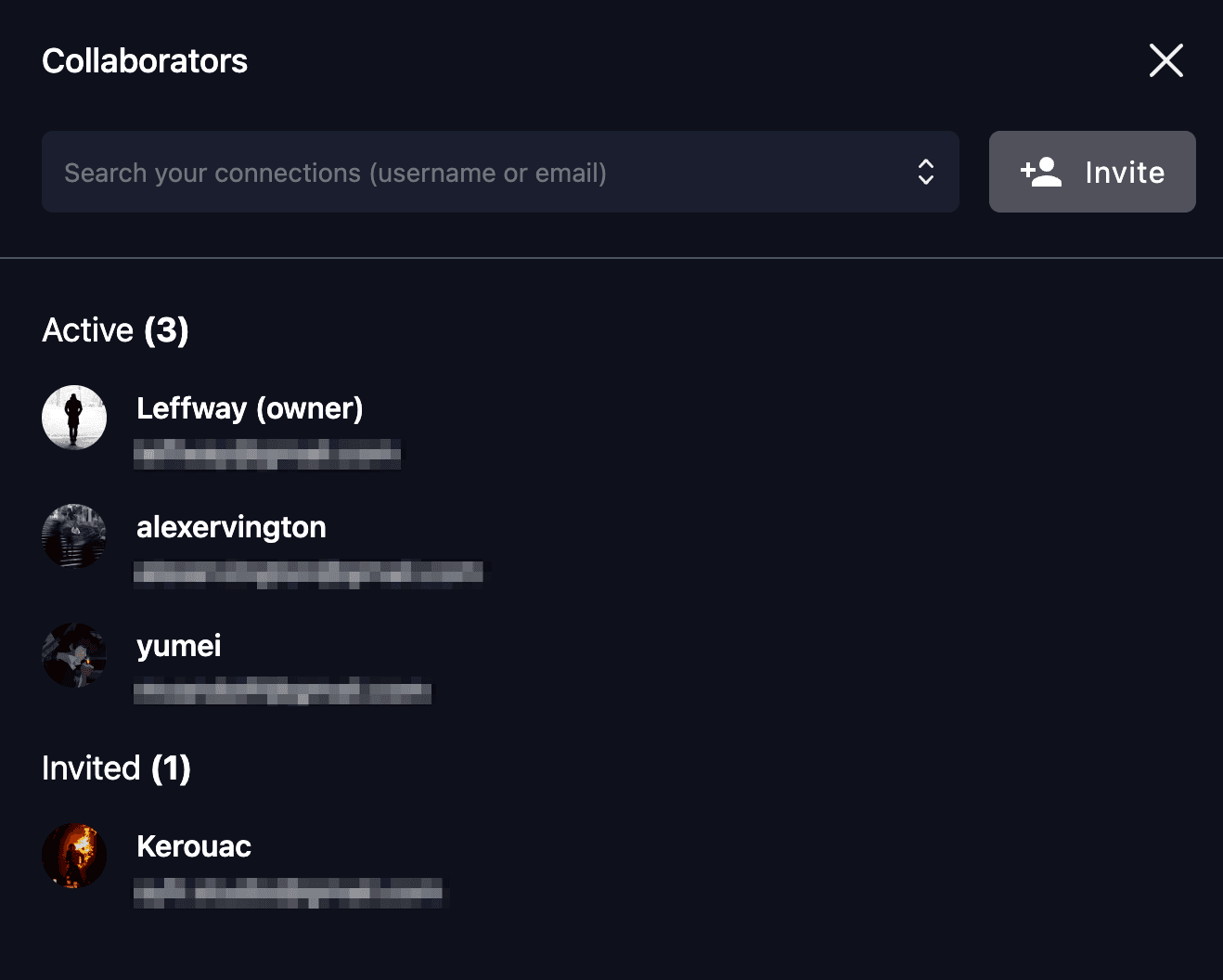This screenshot has width=1223, height=980.
Task: Select yumei's profile avatar
Action: [x=74, y=655]
